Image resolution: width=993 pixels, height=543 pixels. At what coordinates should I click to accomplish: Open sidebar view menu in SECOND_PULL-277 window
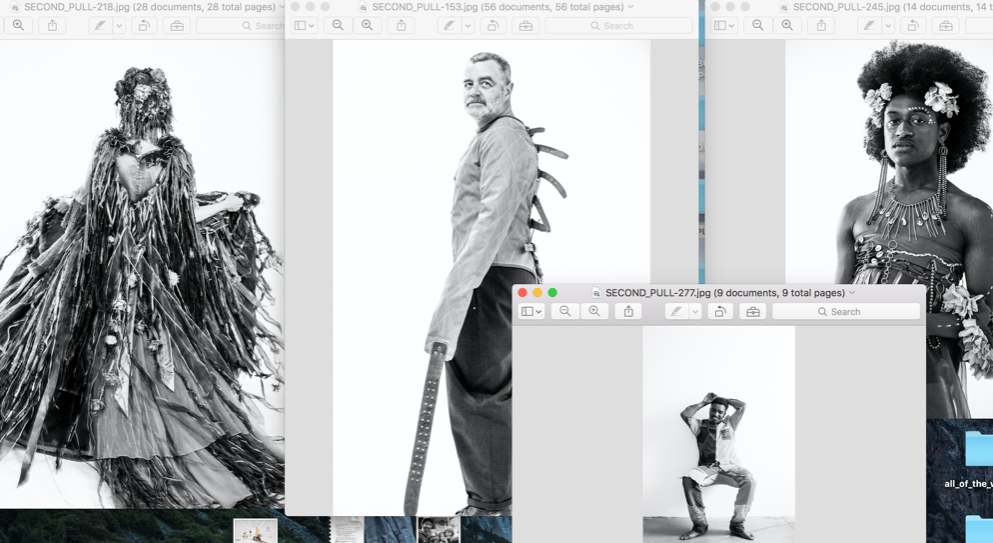click(531, 312)
